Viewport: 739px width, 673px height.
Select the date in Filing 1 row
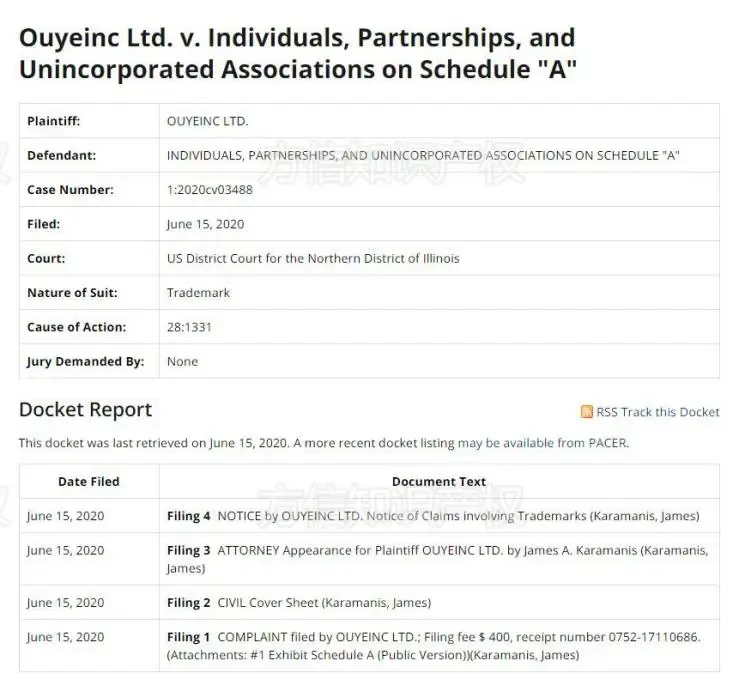pyautogui.click(x=66, y=637)
